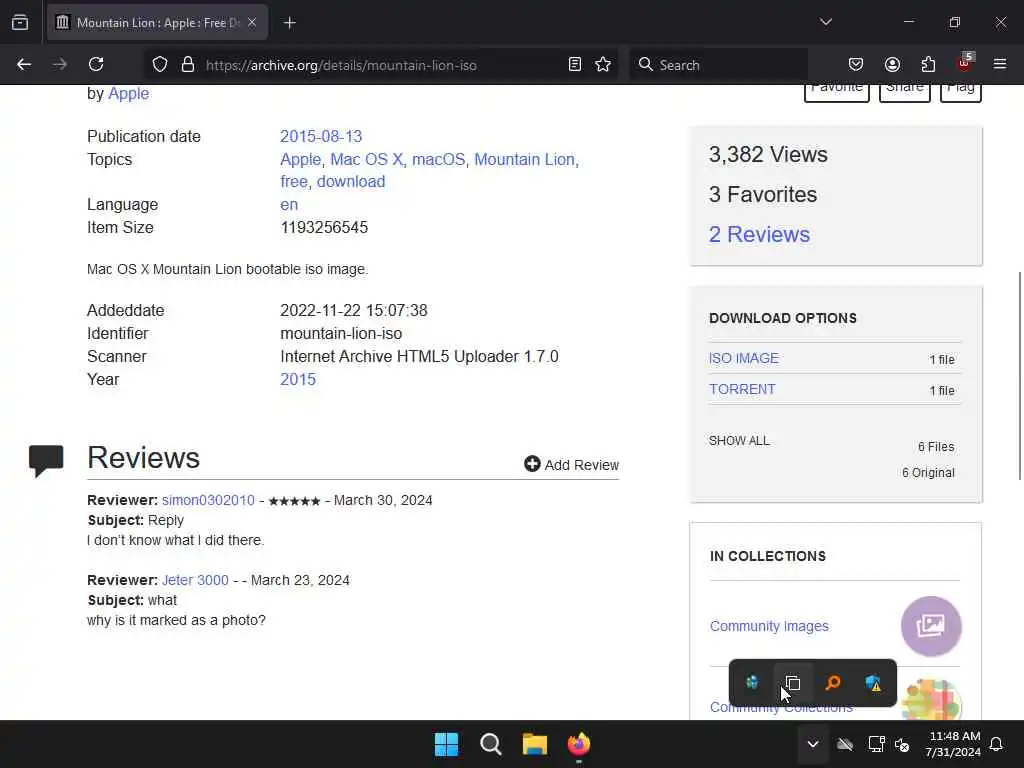Open the taskbar clock showing 11:48 AM
This screenshot has height=768, width=1024.
coord(953,744)
